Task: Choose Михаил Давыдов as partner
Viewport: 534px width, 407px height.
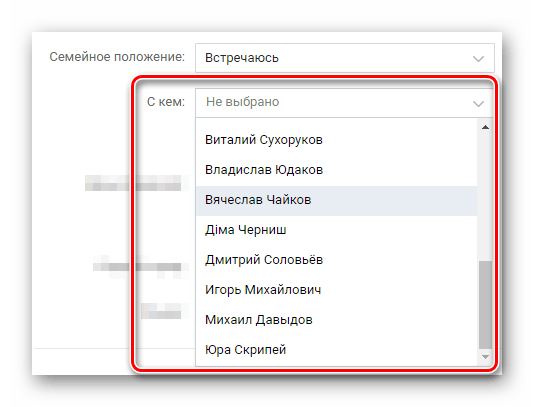Action: [336, 320]
